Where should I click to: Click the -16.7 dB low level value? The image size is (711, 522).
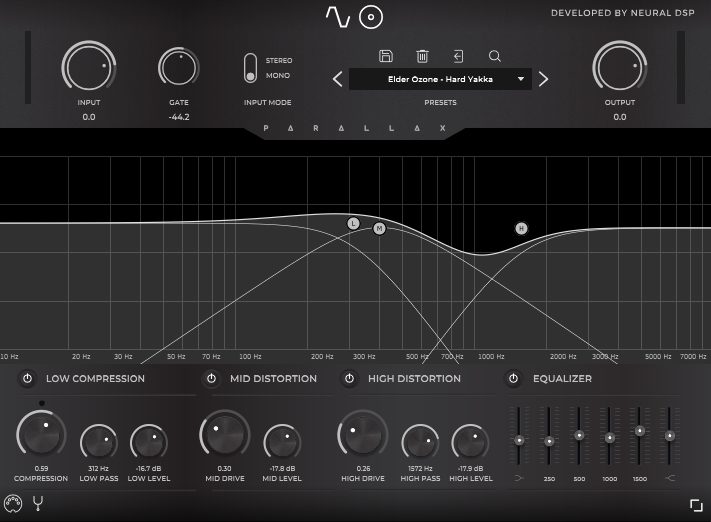click(x=149, y=468)
